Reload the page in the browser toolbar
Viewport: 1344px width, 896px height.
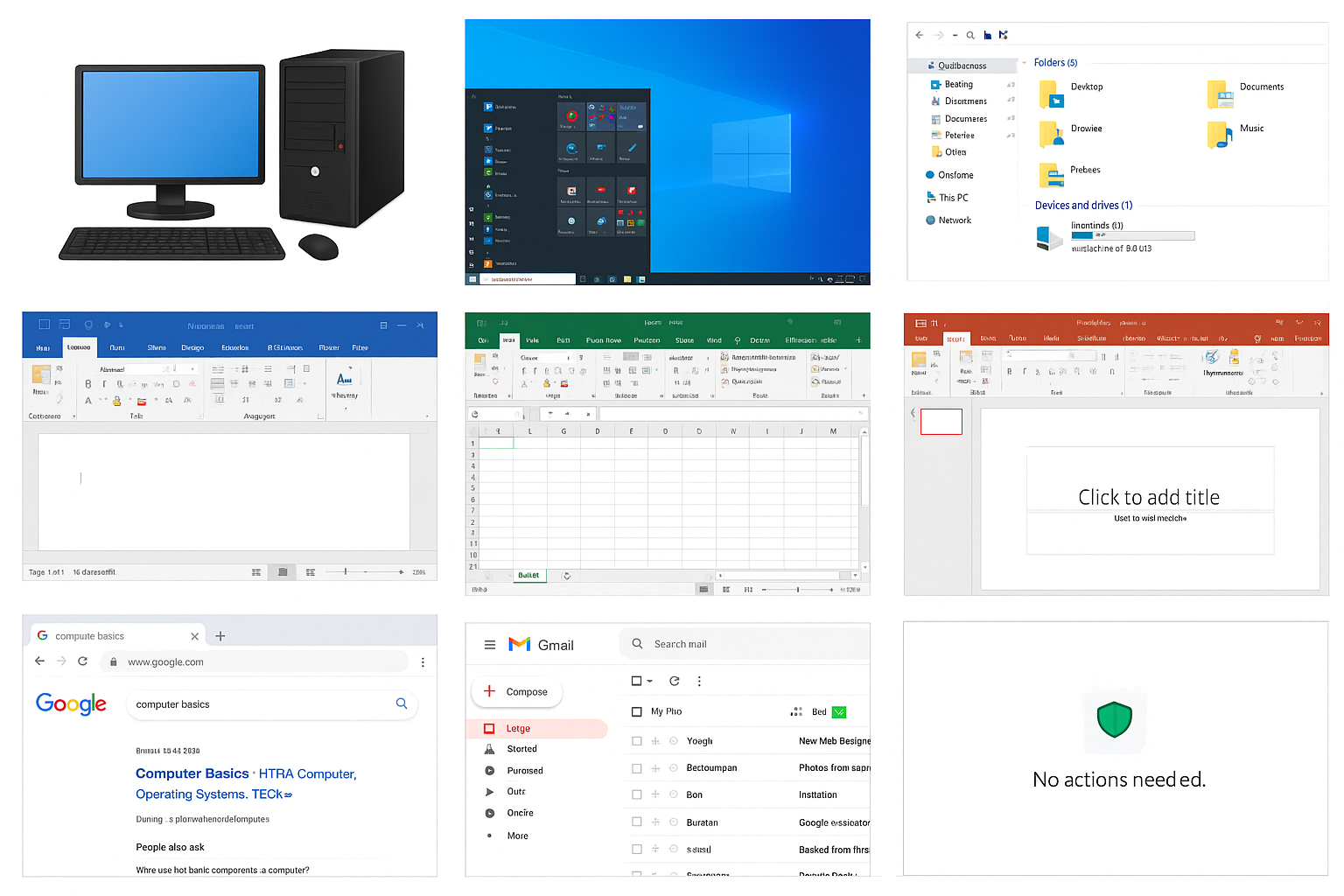82,661
